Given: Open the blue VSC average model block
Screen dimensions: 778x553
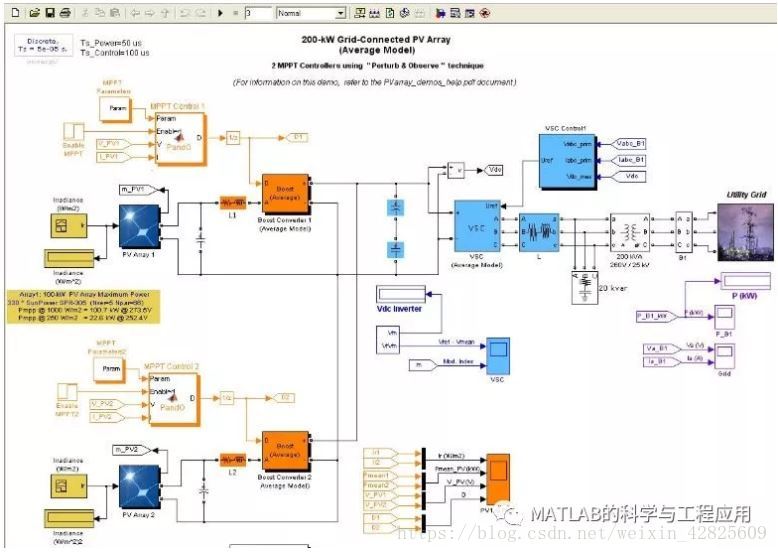Looking at the screenshot, I should coord(476,226).
